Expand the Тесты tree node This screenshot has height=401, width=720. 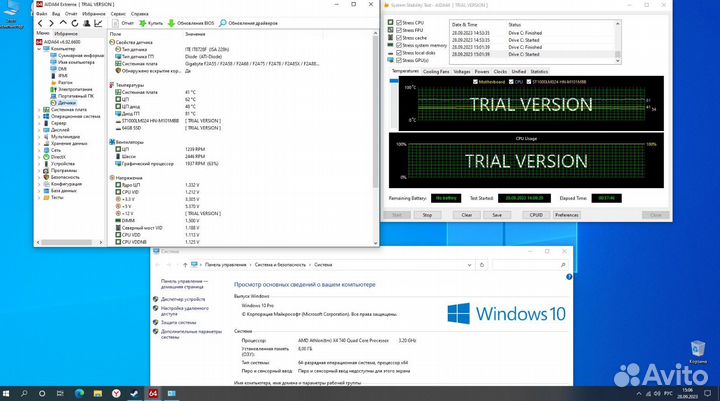(x=39, y=198)
